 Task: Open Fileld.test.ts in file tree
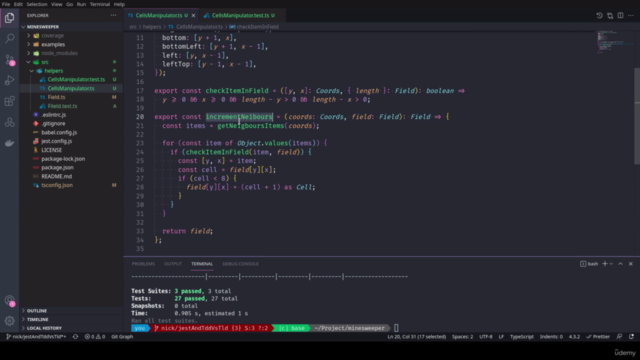click(71, 106)
